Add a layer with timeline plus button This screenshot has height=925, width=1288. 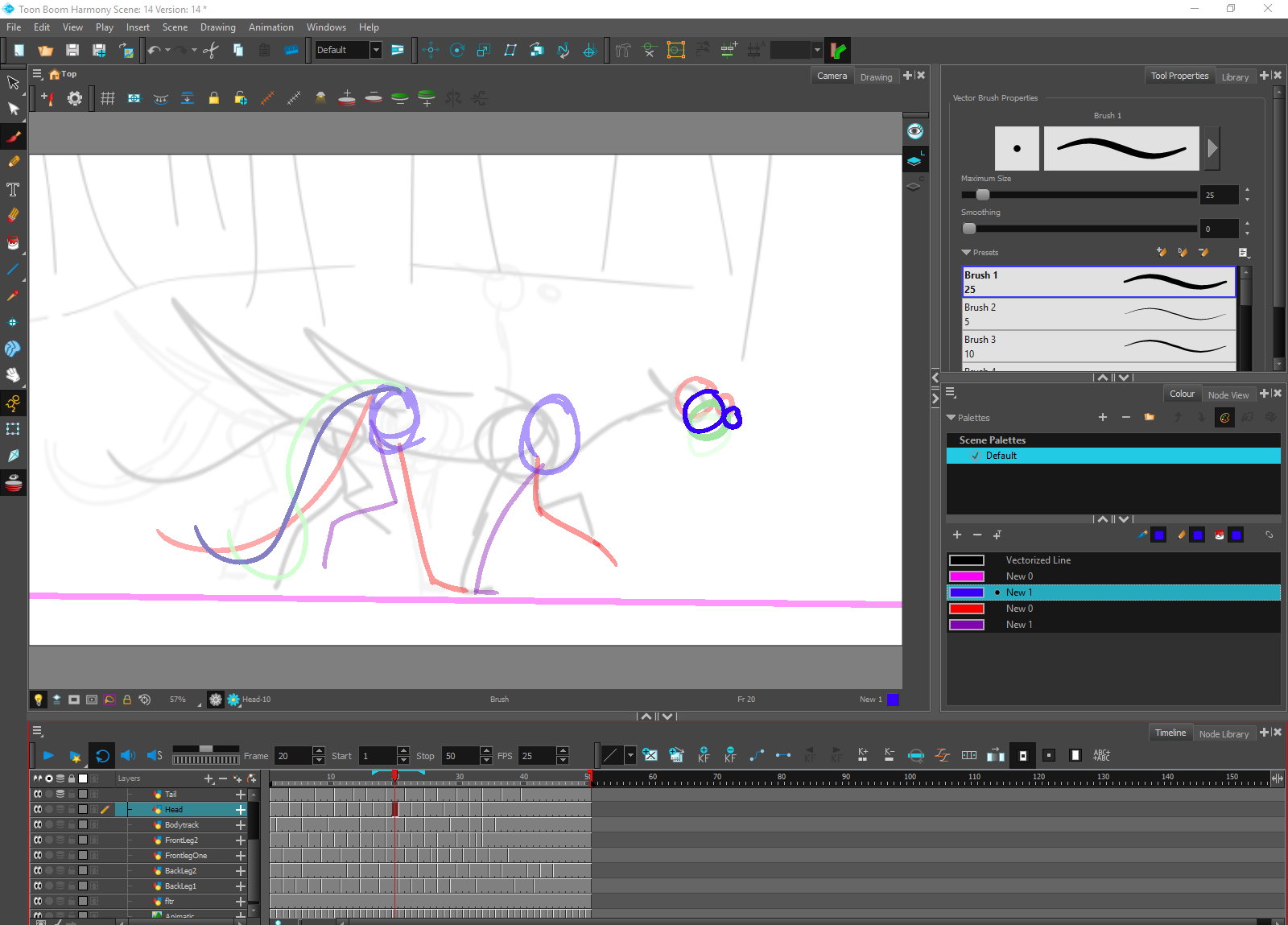coord(208,778)
